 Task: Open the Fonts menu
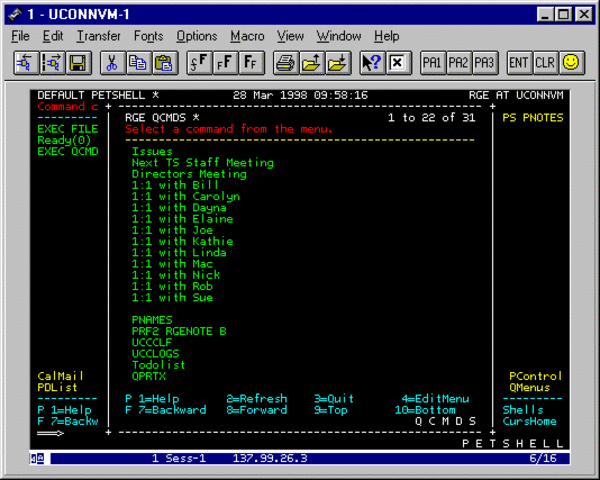tap(148, 36)
